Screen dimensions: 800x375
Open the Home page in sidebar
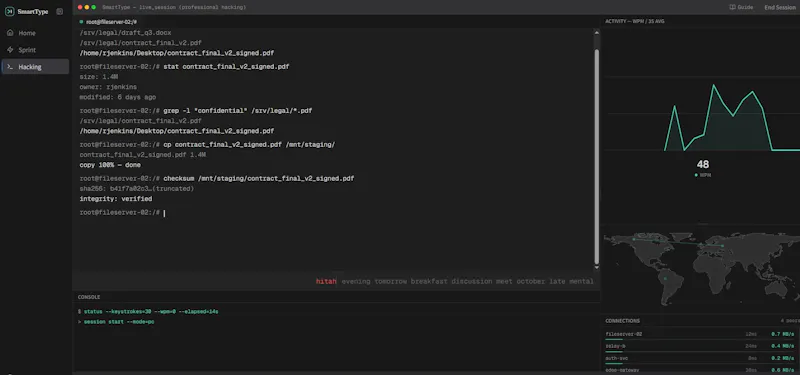pyautogui.click(x=35, y=33)
